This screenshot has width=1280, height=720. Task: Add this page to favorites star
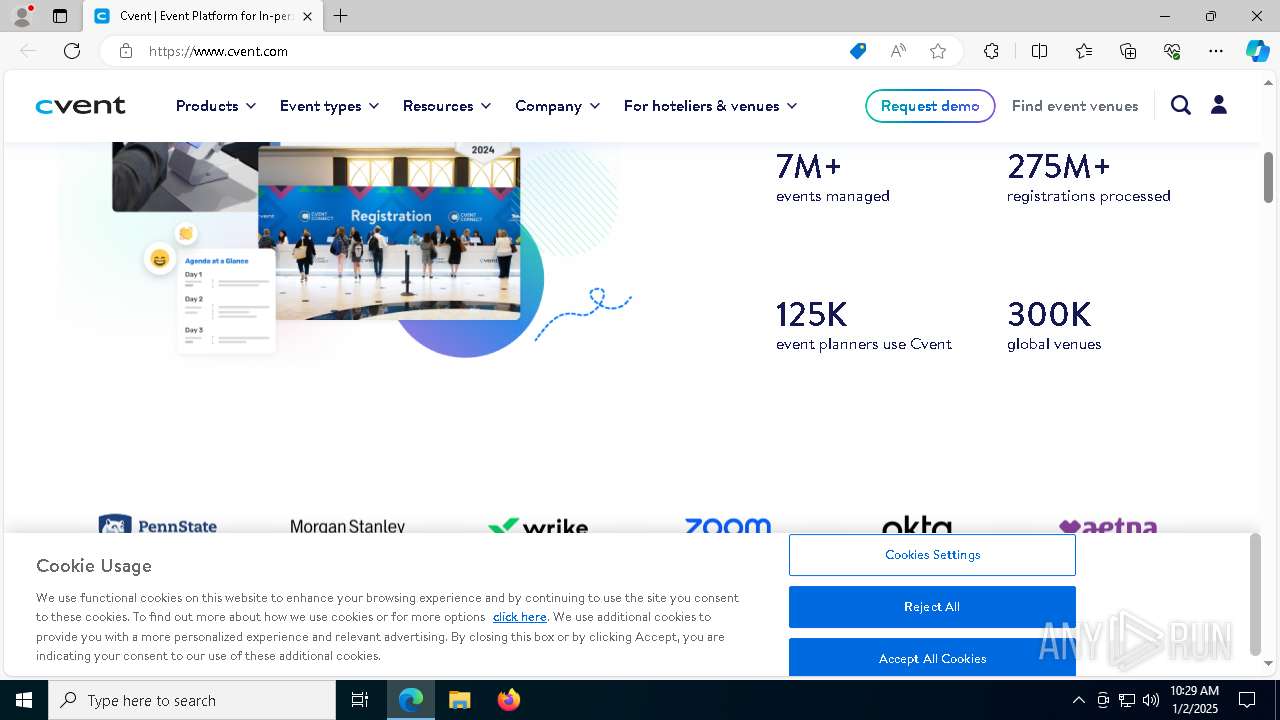pyautogui.click(x=938, y=51)
